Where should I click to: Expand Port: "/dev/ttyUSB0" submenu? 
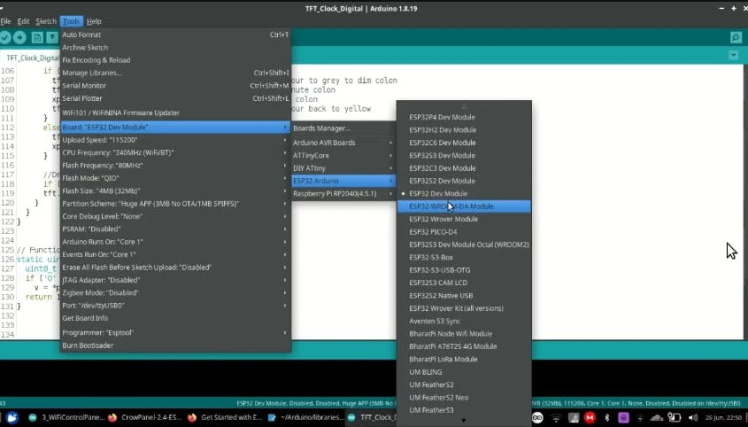pyautogui.click(x=176, y=305)
